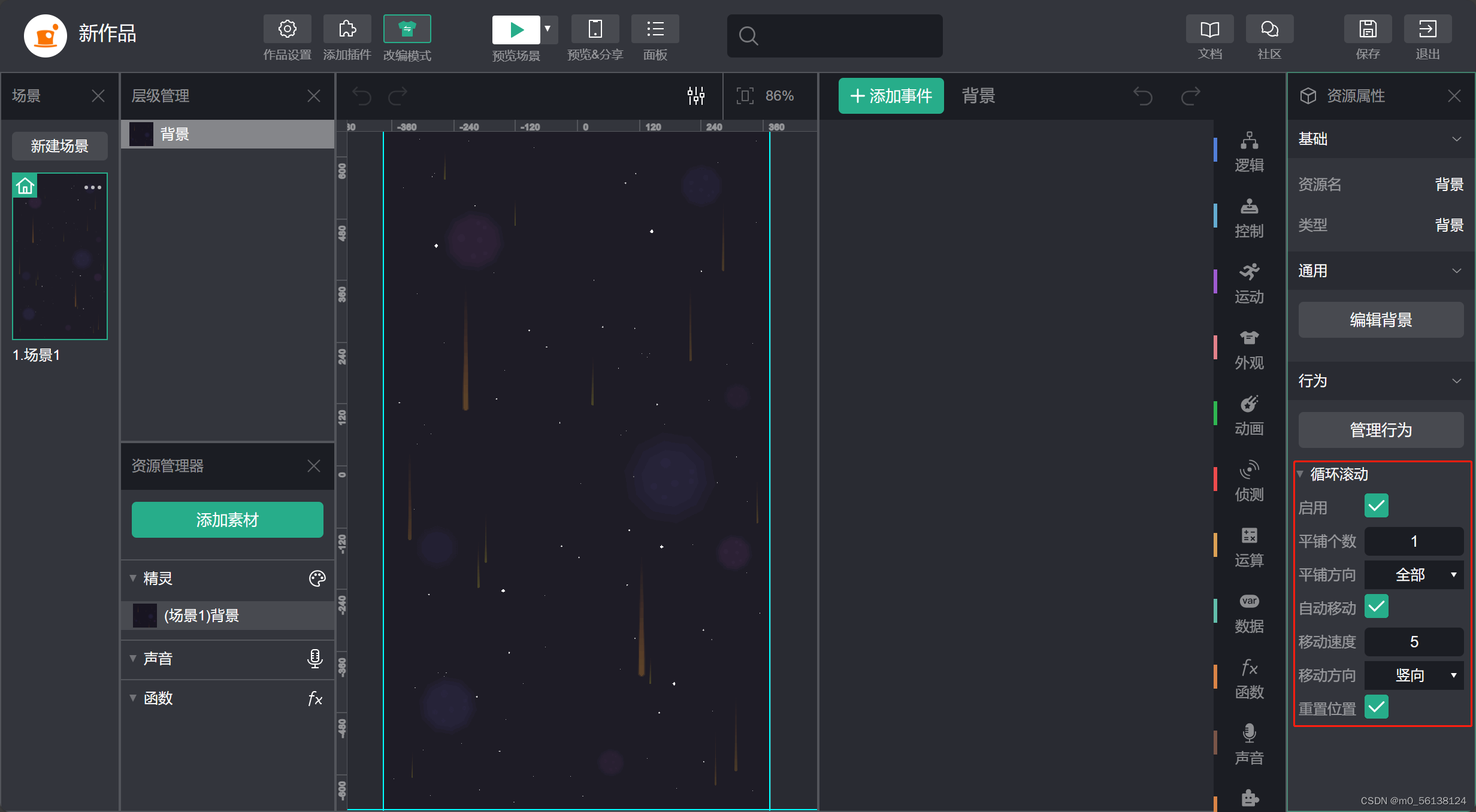
Task: Click the 添加插件 puzzle icon
Action: (347, 29)
